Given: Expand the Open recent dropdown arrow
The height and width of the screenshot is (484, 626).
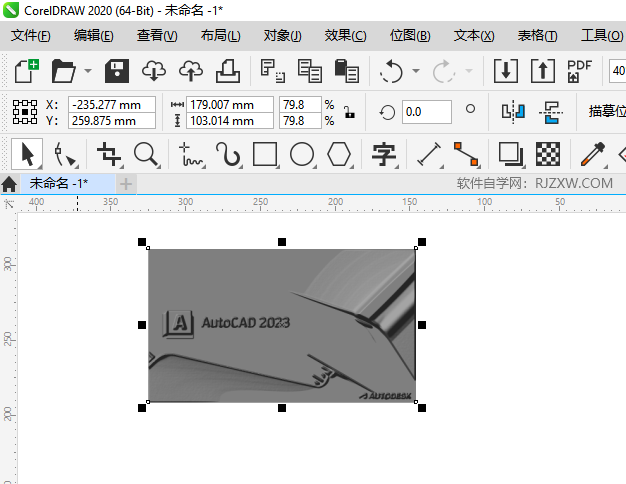Looking at the screenshot, I should coord(88,71).
